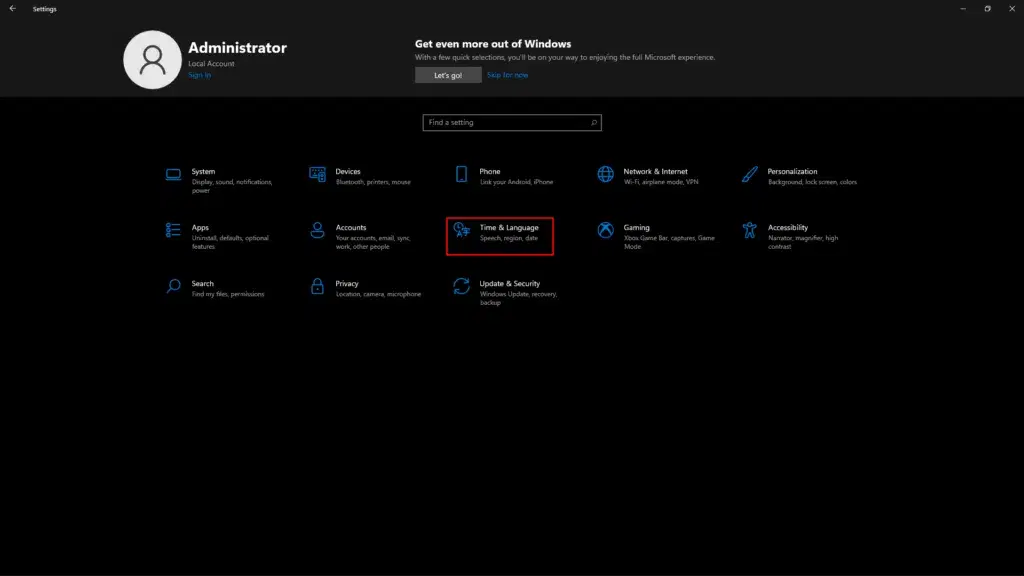This screenshot has width=1024, height=576.
Task: Select the Accounts category label
Action: tap(351, 227)
